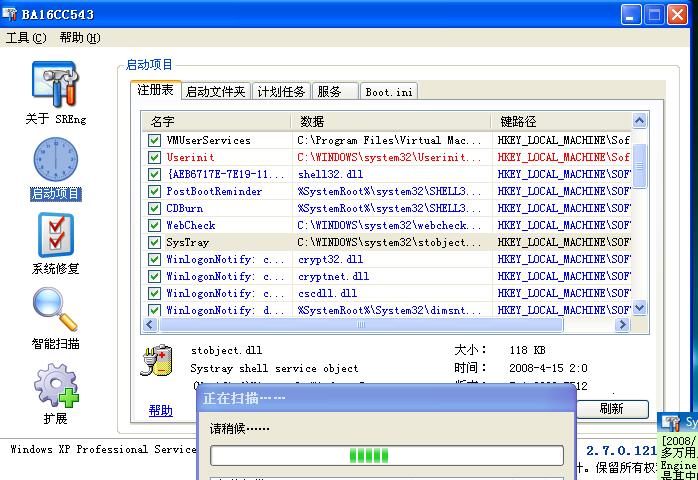Toggle checkbox for {AEB6717E-7E19-11... entry

point(154,174)
